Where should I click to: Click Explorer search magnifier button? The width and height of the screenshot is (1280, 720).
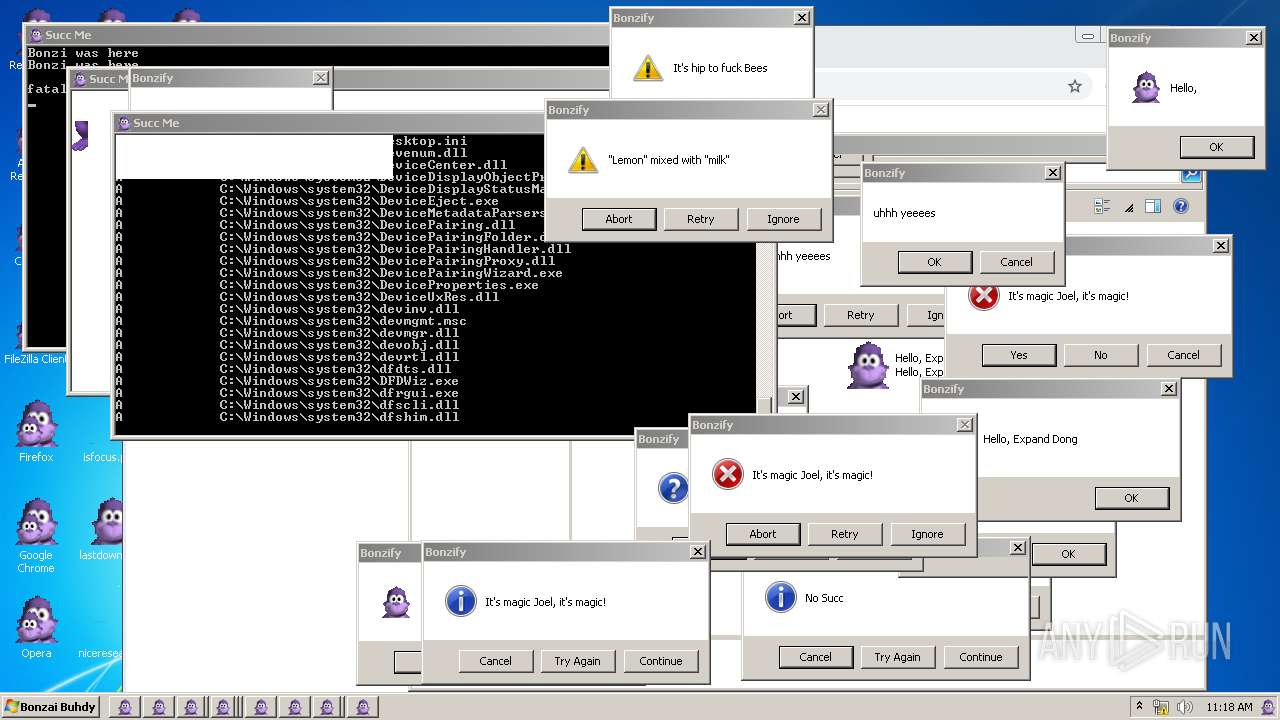click(x=1190, y=174)
